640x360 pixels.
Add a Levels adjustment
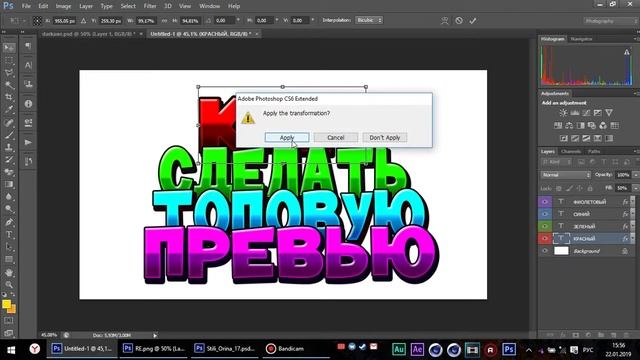point(575,113)
